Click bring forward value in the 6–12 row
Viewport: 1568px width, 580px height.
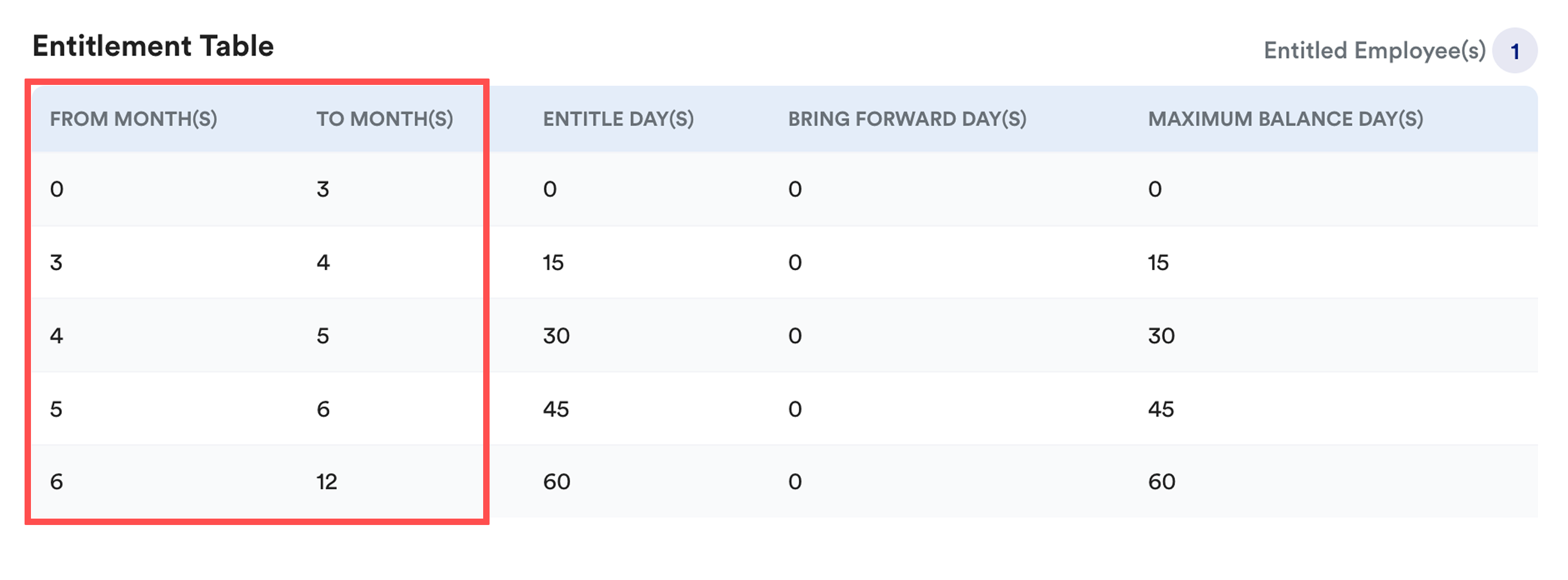(795, 482)
